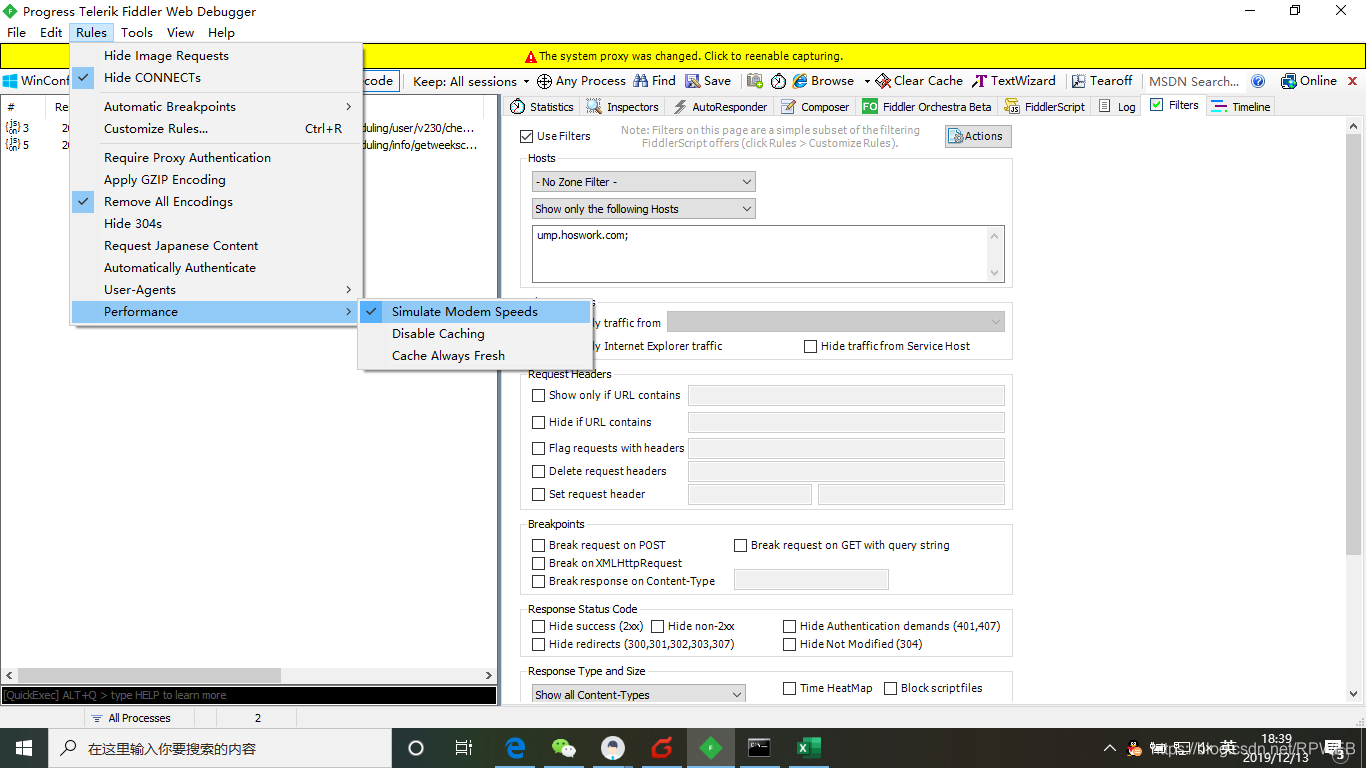Open Command Prompt from taskbar

[760, 748]
